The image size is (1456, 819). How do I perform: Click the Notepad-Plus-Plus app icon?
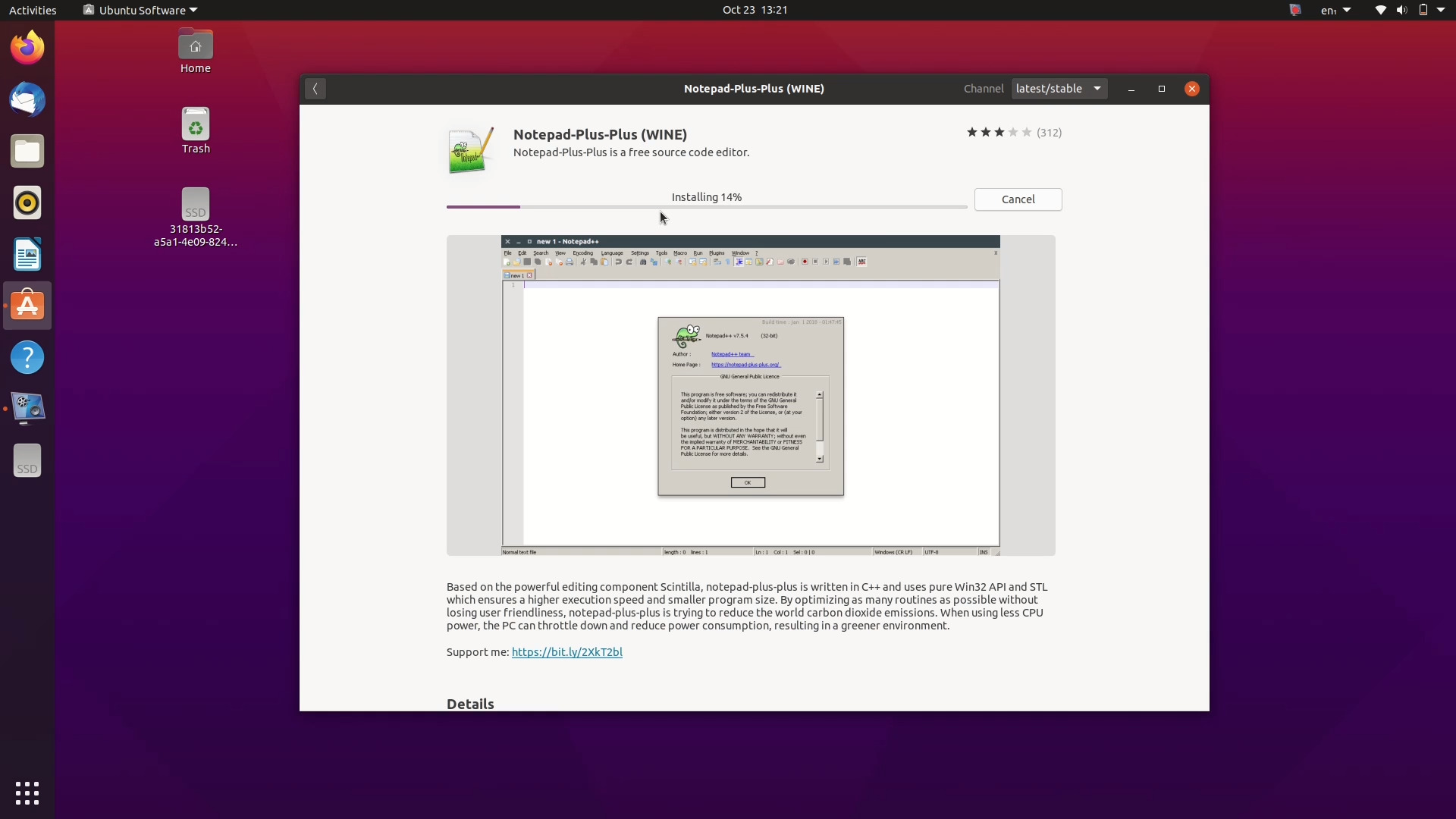click(470, 150)
